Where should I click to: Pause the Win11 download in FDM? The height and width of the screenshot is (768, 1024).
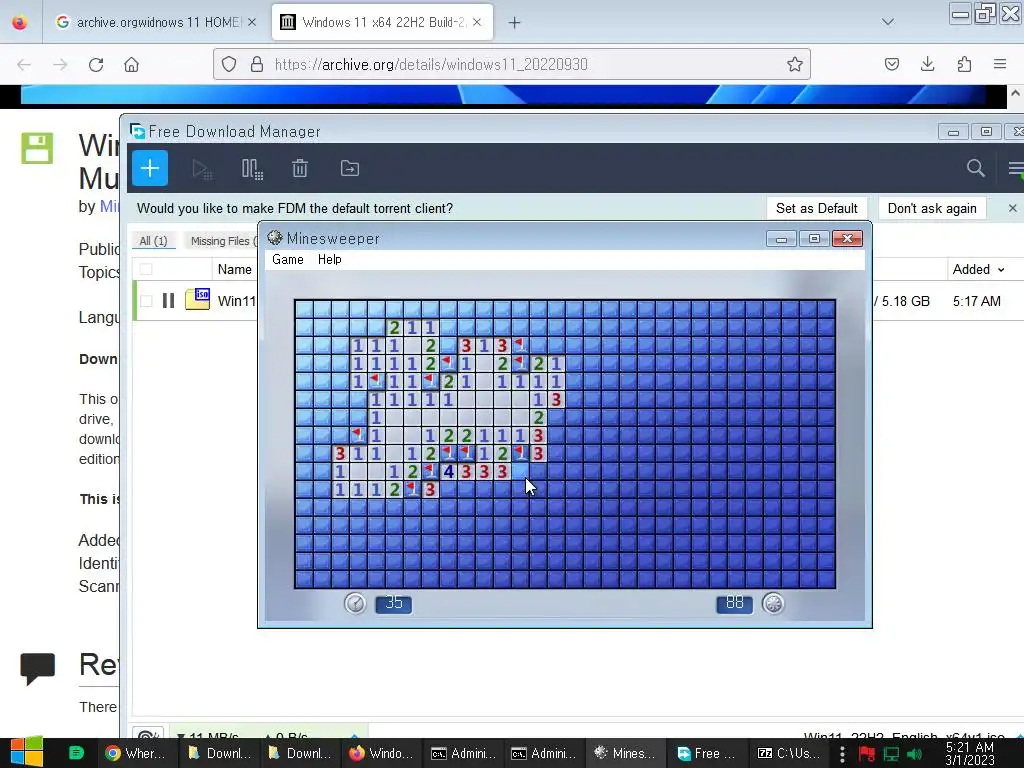pyautogui.click(x=168, y=300)
